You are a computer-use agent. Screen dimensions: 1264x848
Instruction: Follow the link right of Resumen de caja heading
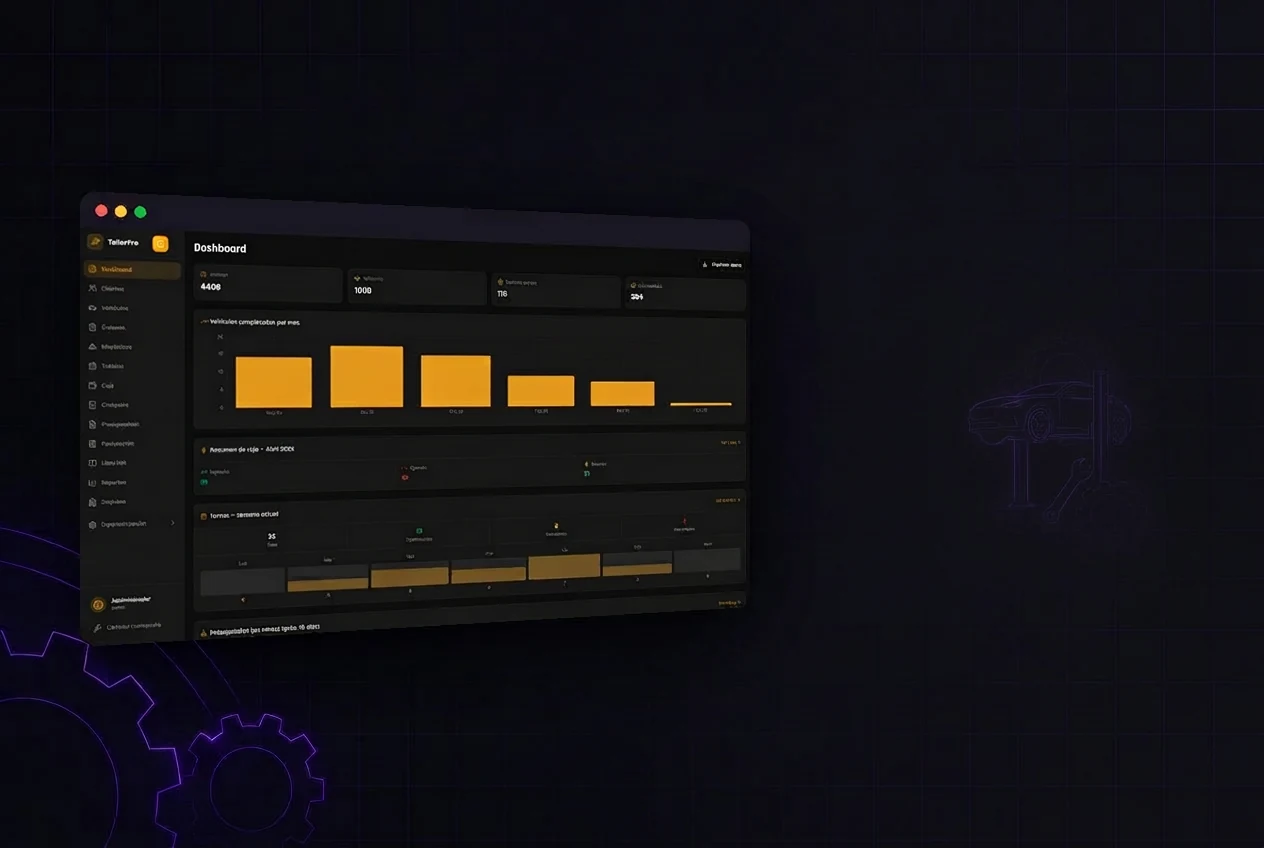(x=730, y=442)
